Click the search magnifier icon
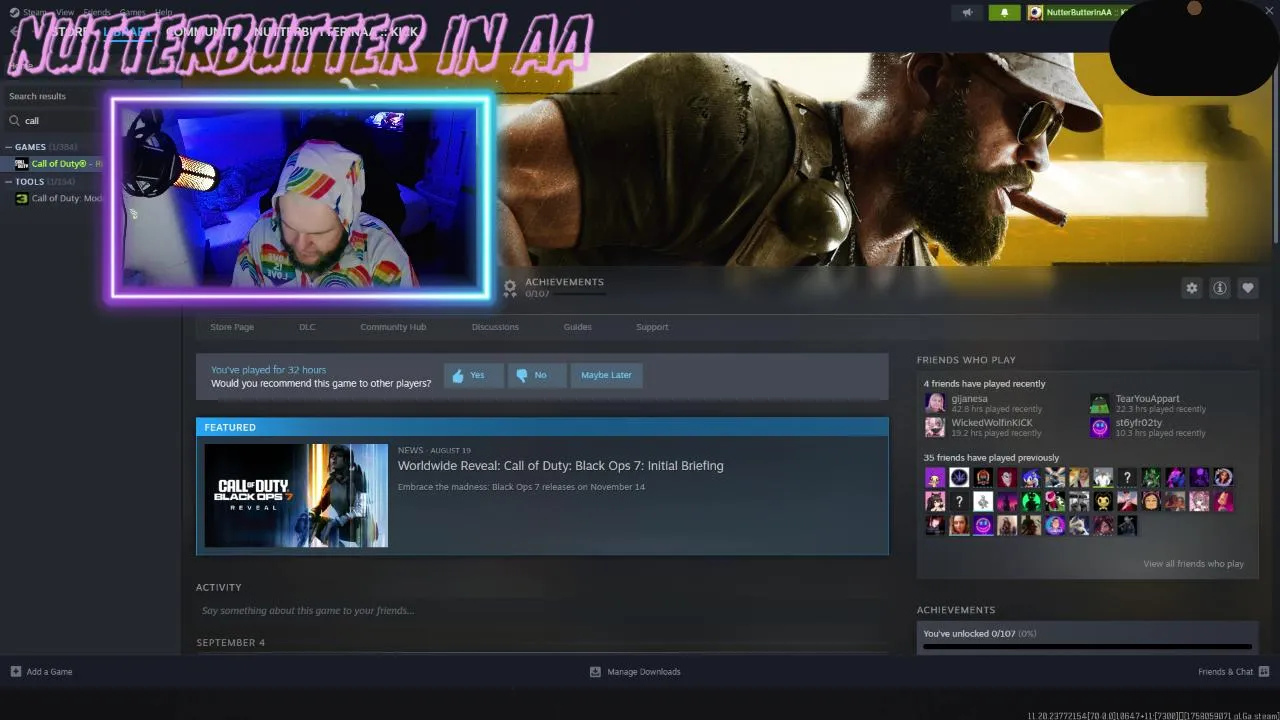This screenshot has width=1280, height=720. click(x=14, y=120)
